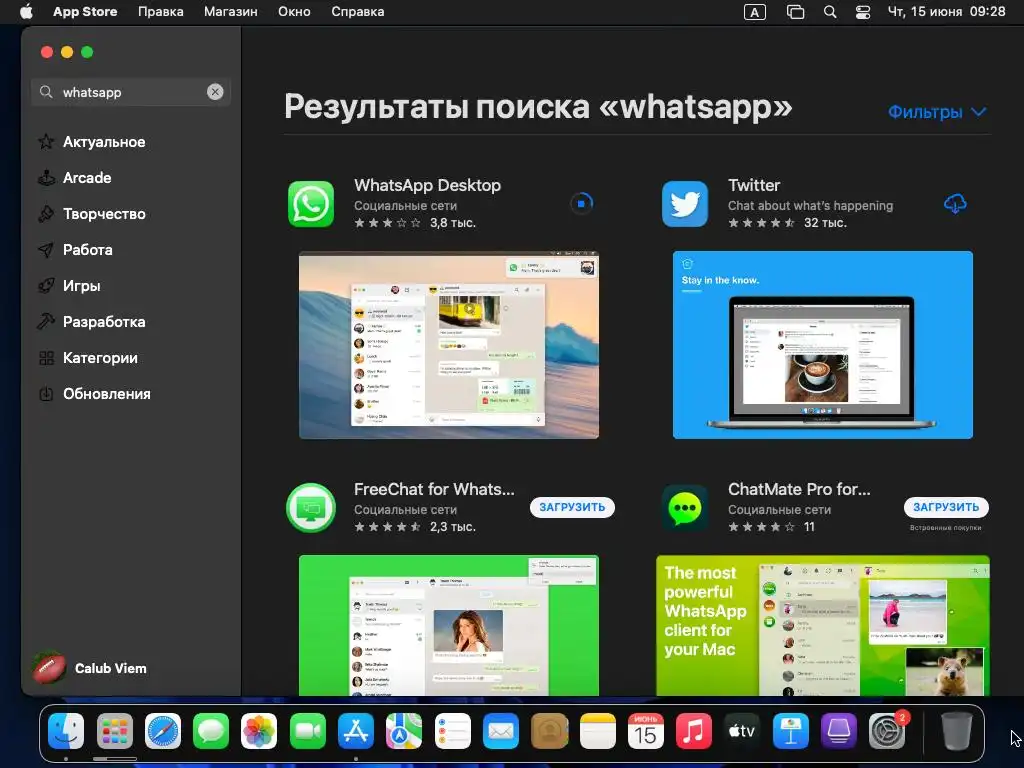Open the Twitter app icon
This screenshot has height=768, width=1024.
coord(684,204)
